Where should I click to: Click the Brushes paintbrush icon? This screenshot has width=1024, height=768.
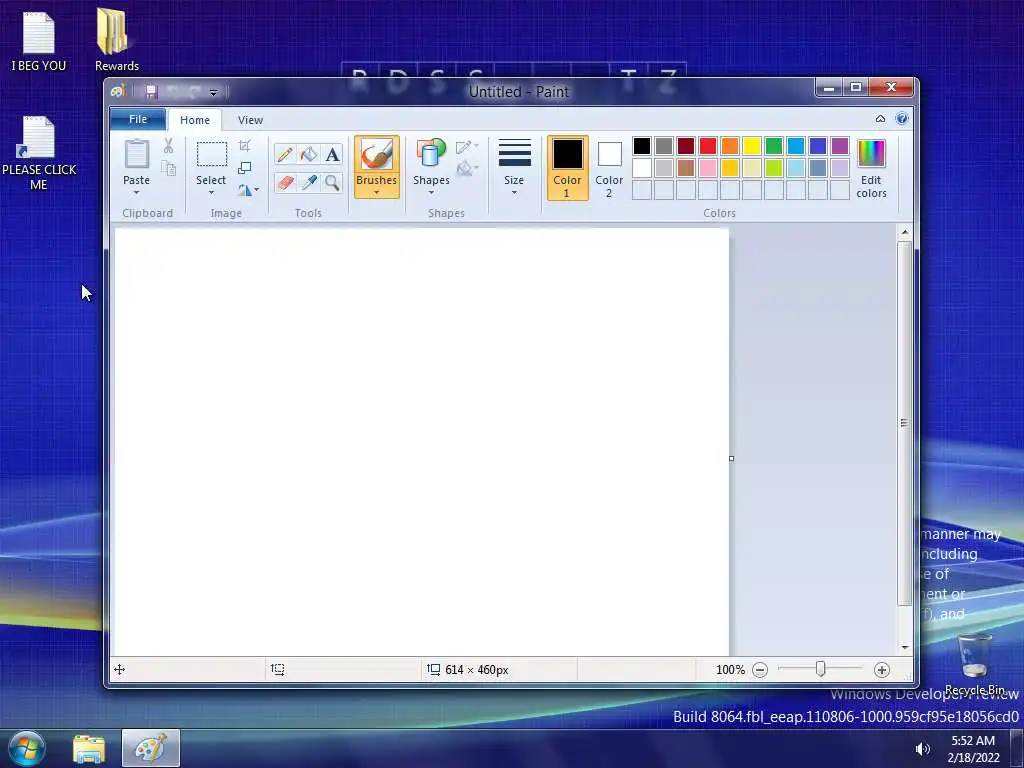pos(377,155)
